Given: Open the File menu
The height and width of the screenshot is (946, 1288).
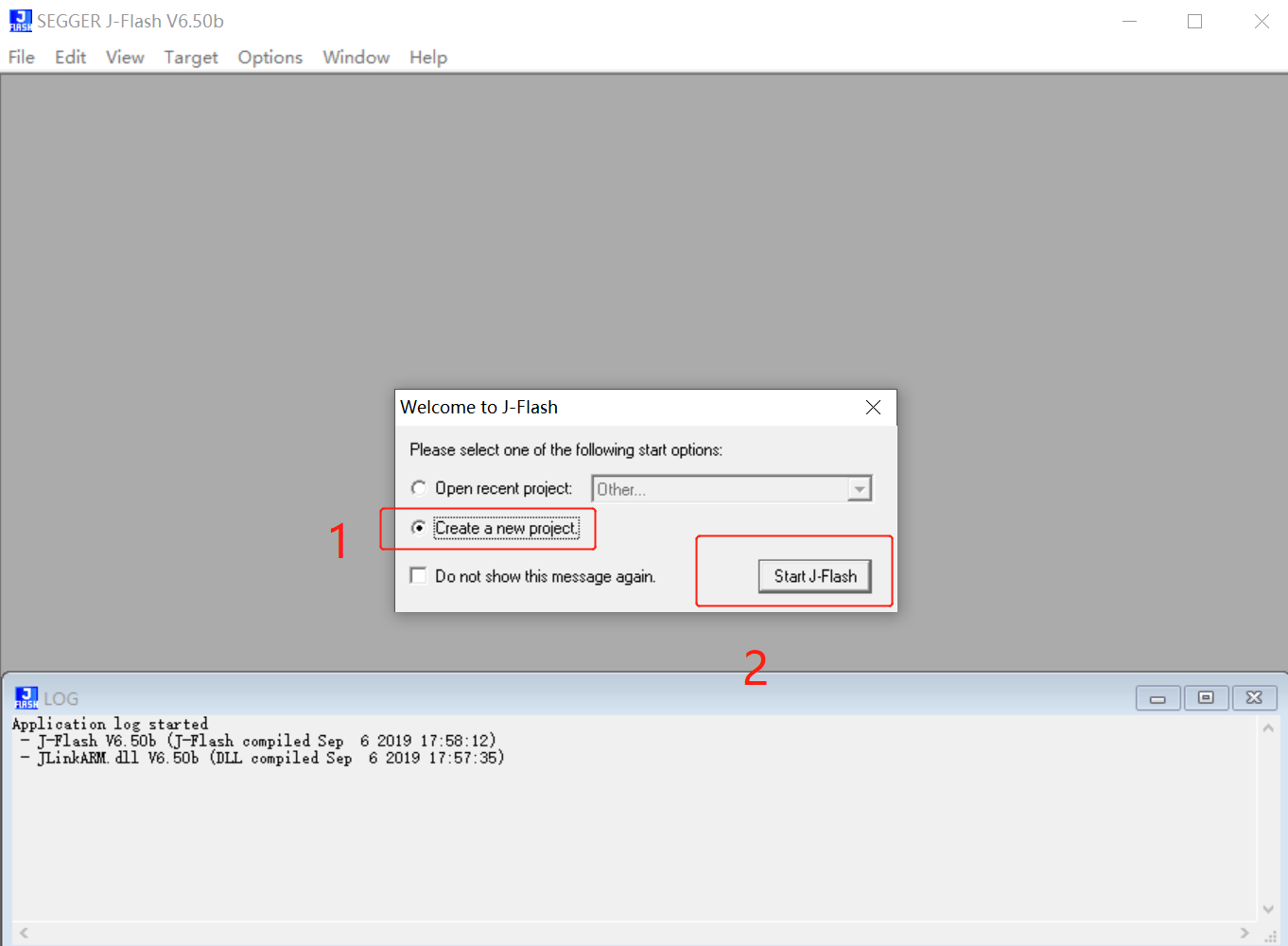Looking at the screenshot, I should tap(21, 58).
